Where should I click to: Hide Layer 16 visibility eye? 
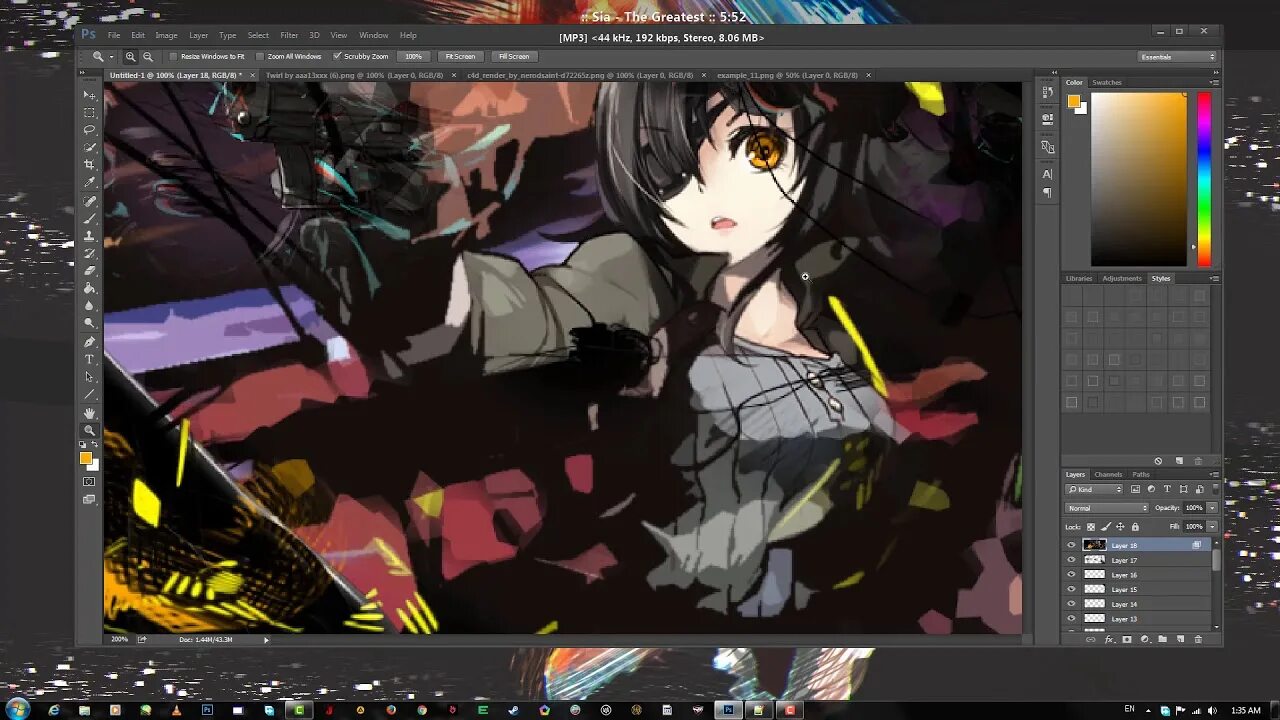click(1071, 575)
